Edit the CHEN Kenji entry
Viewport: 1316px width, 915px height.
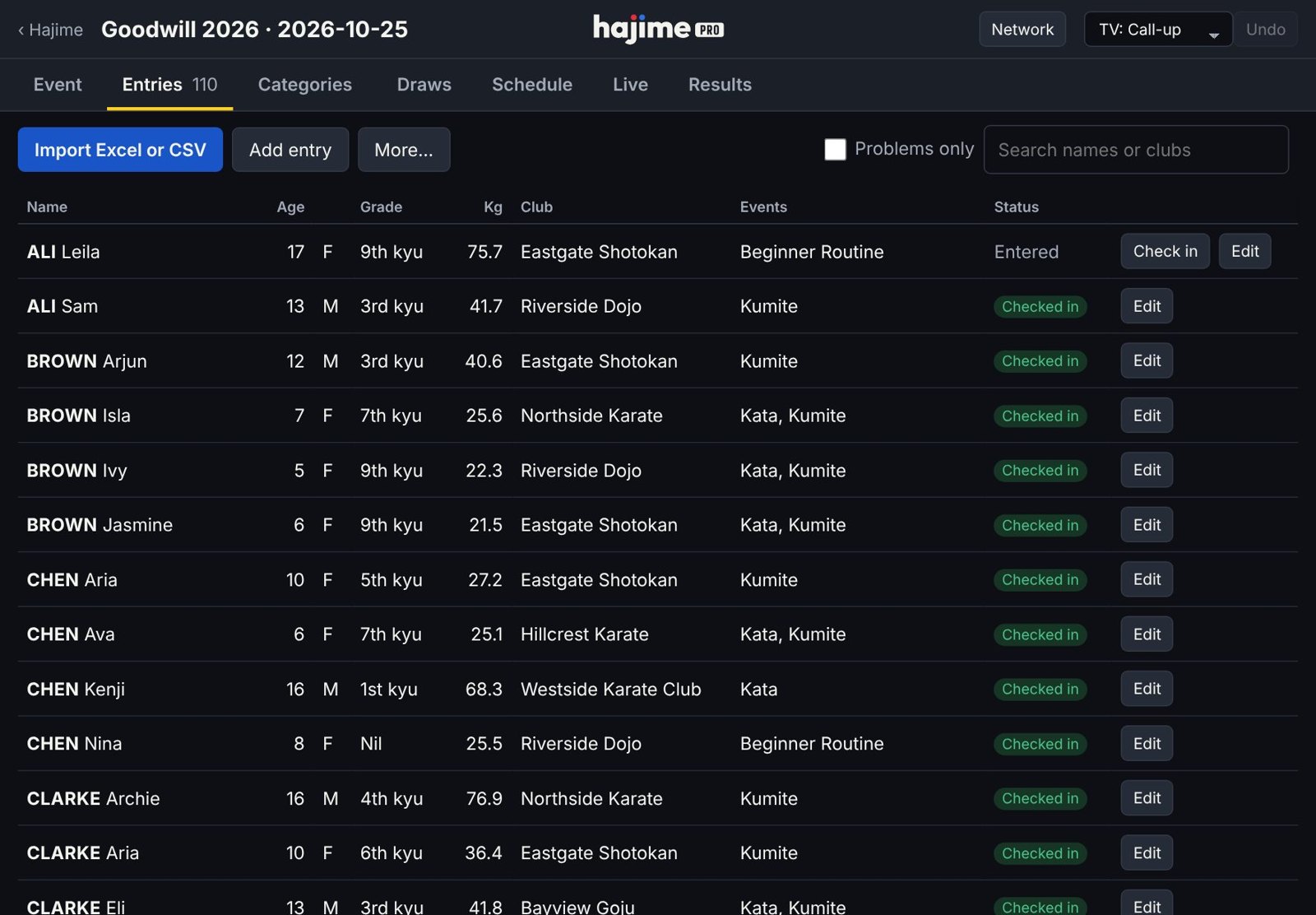click(1147, 689)
